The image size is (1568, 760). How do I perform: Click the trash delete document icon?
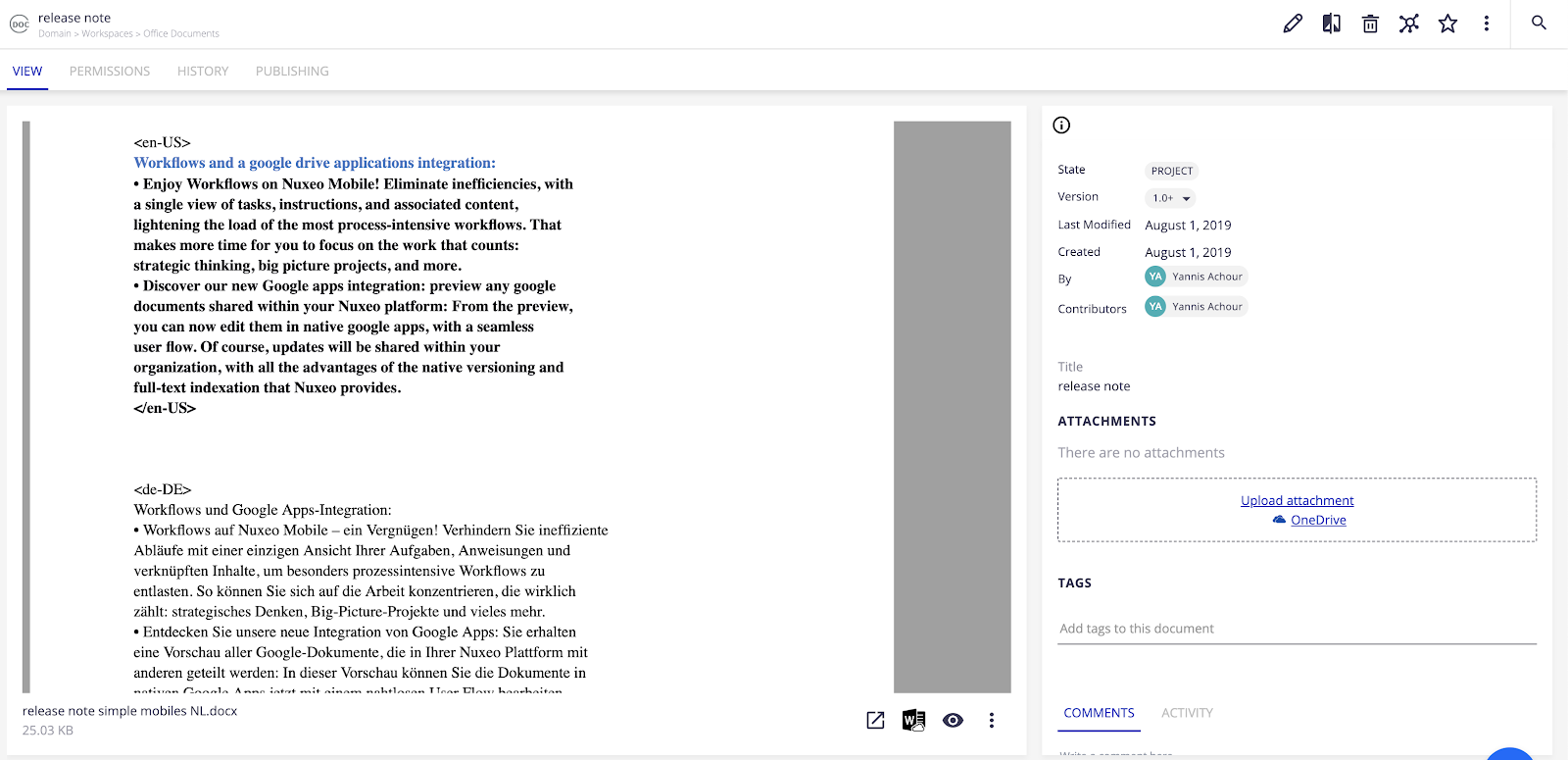(1370, 24)
